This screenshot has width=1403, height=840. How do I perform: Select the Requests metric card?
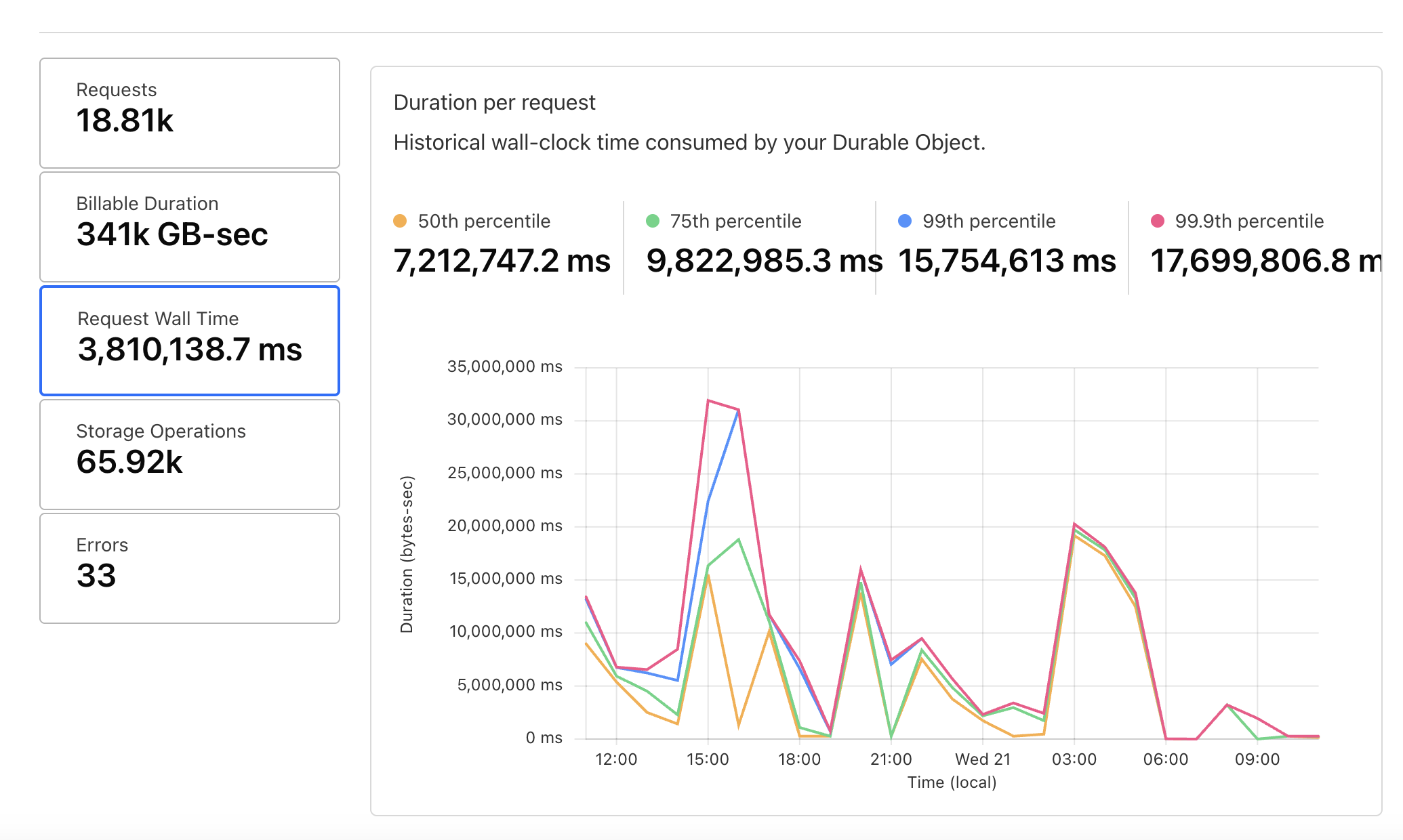[190, 113]
